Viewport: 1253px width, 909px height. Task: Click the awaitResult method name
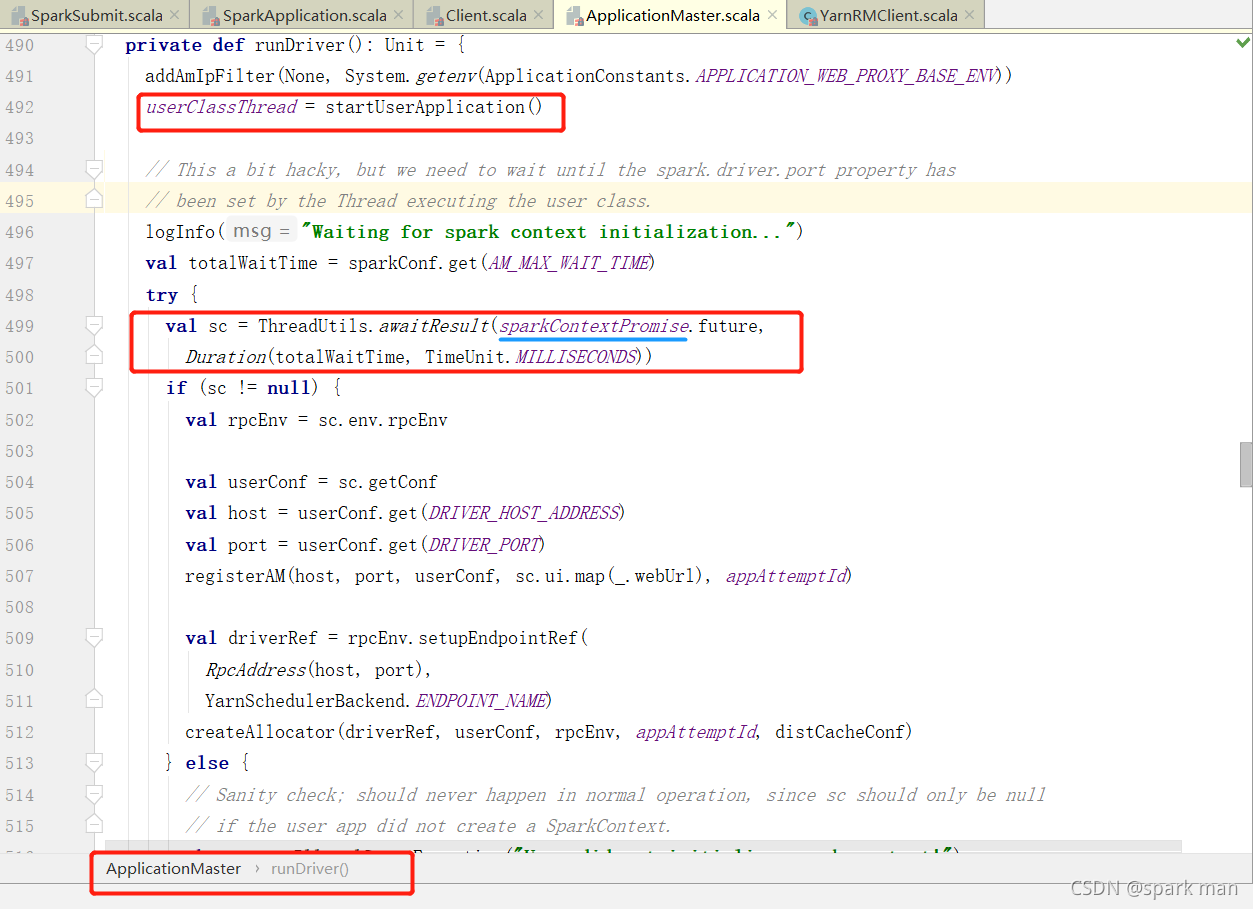coord(432,326)
